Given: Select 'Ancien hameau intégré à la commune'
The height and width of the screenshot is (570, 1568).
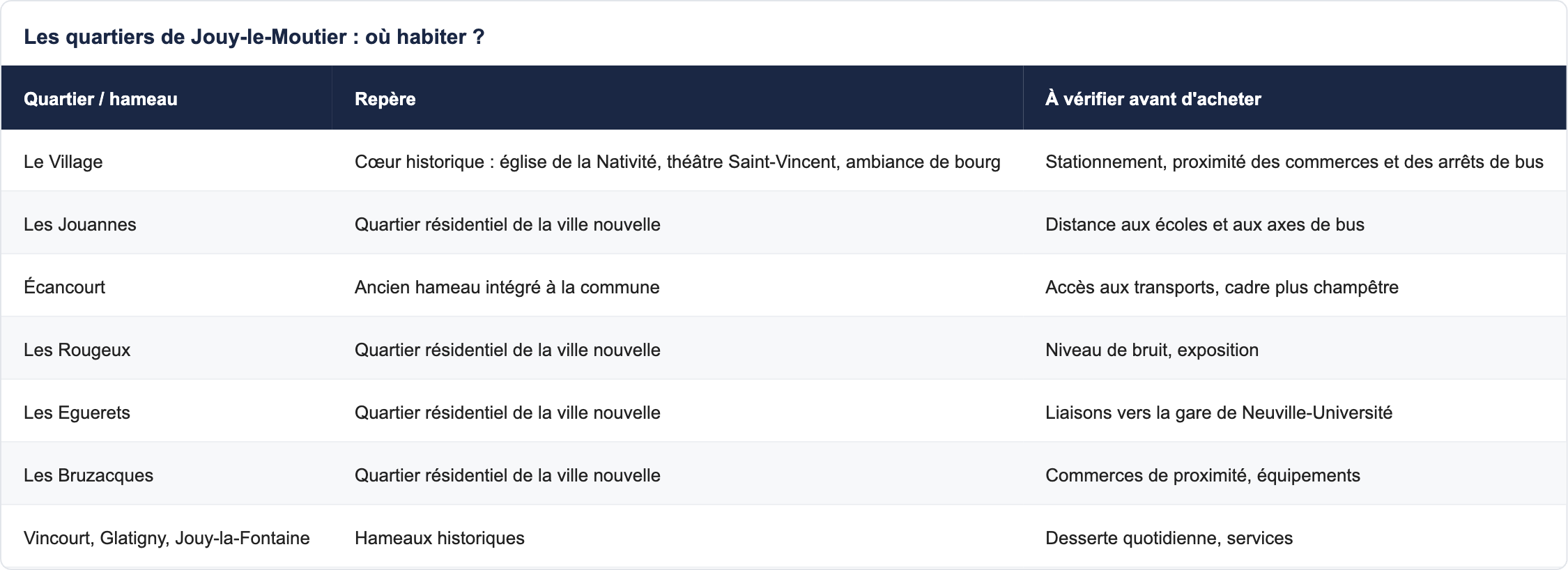Looking at the screenshot, I should [507, 287].
